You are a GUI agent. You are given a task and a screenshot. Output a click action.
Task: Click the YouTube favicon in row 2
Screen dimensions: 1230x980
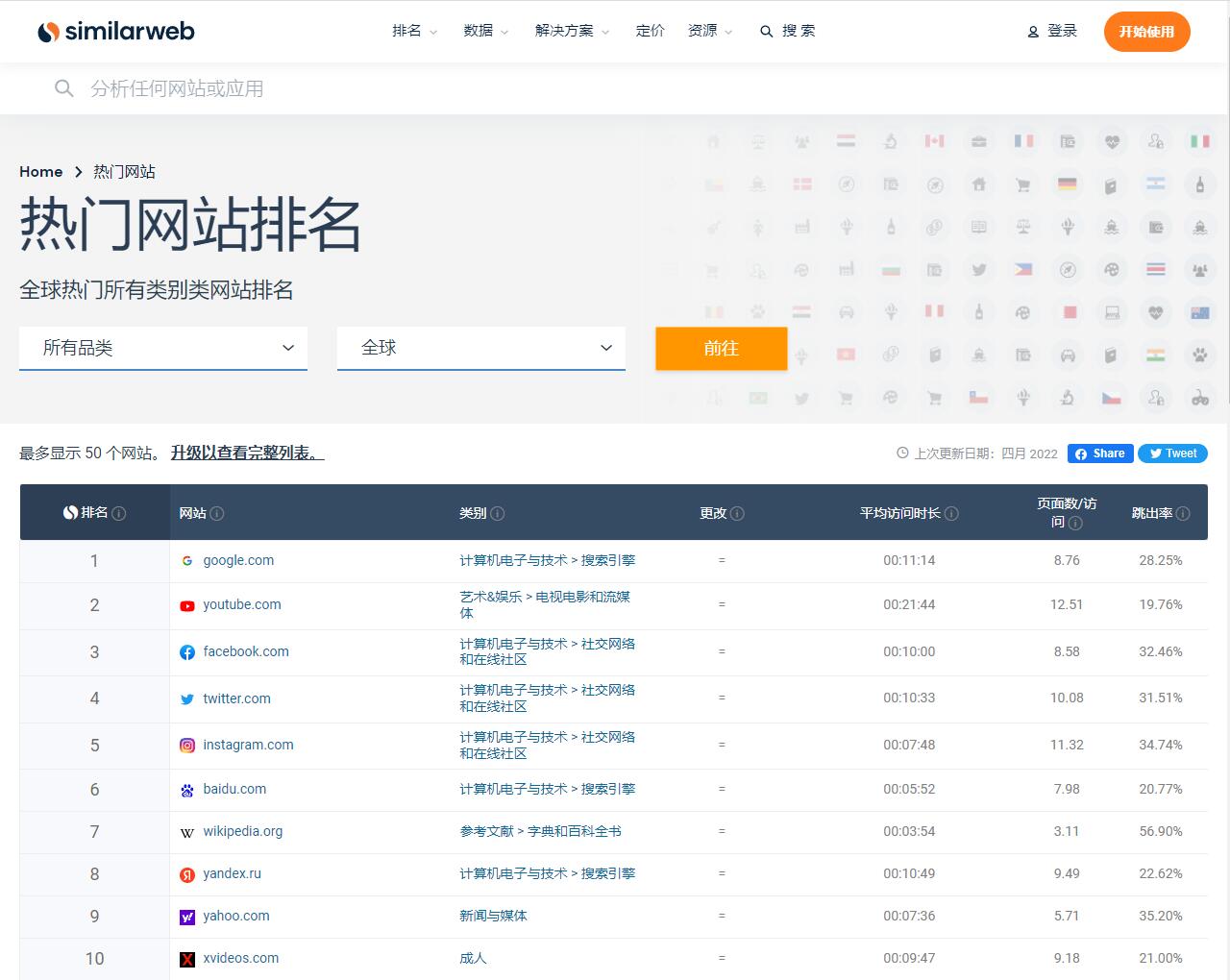point(187,605)
